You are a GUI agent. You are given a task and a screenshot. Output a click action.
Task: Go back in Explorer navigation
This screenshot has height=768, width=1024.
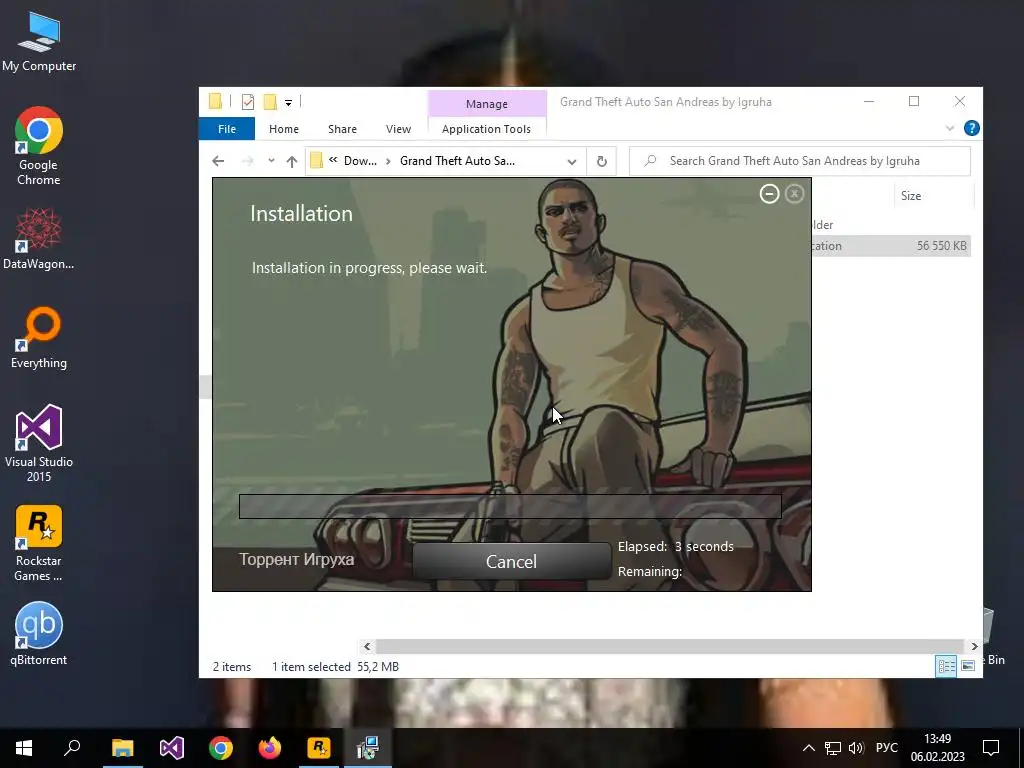[x=218, y=161]
